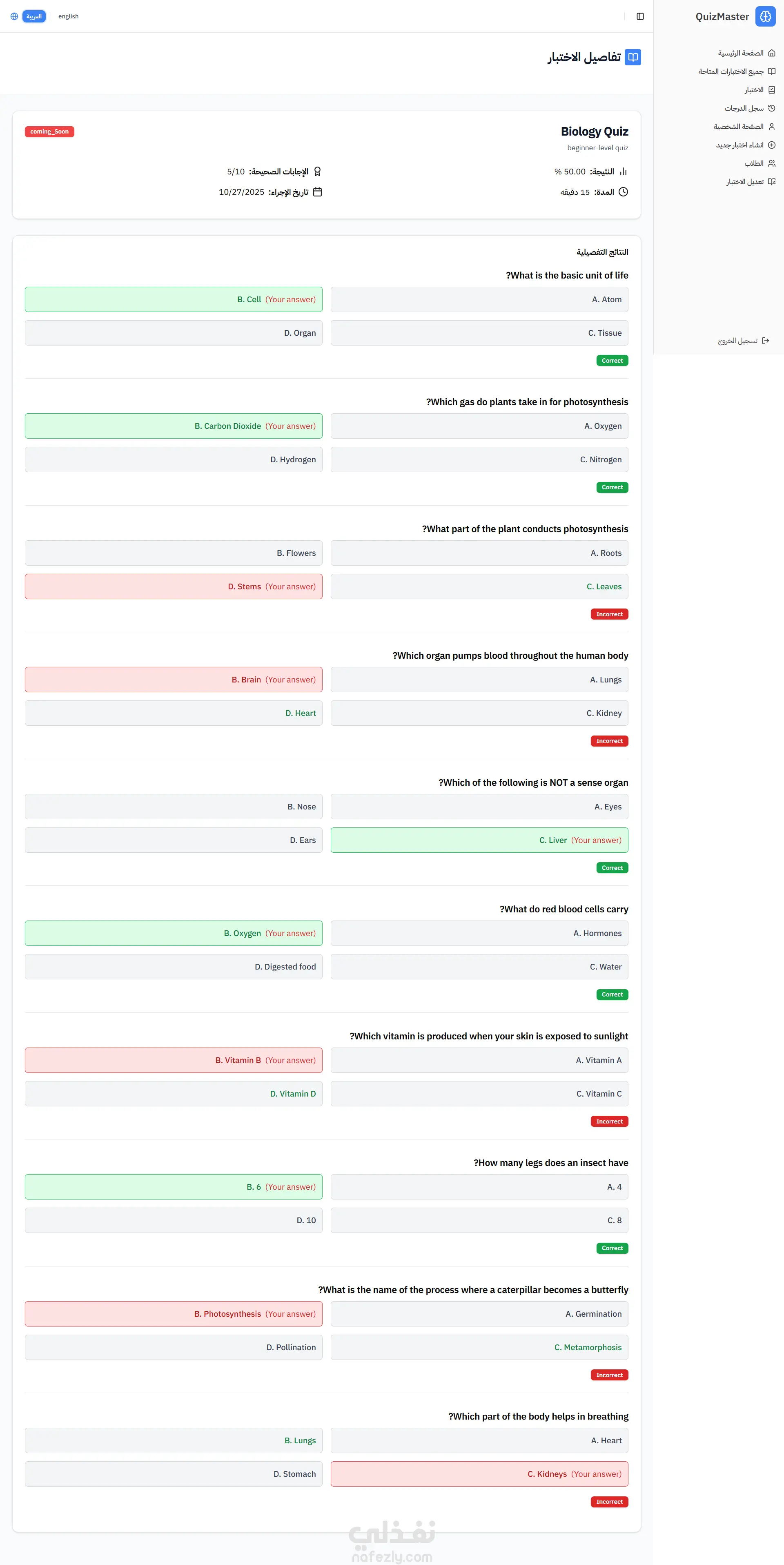Click the history clock icon beside سجل الدرجات
Viewport: 784px width, 1565px height.
771,108
